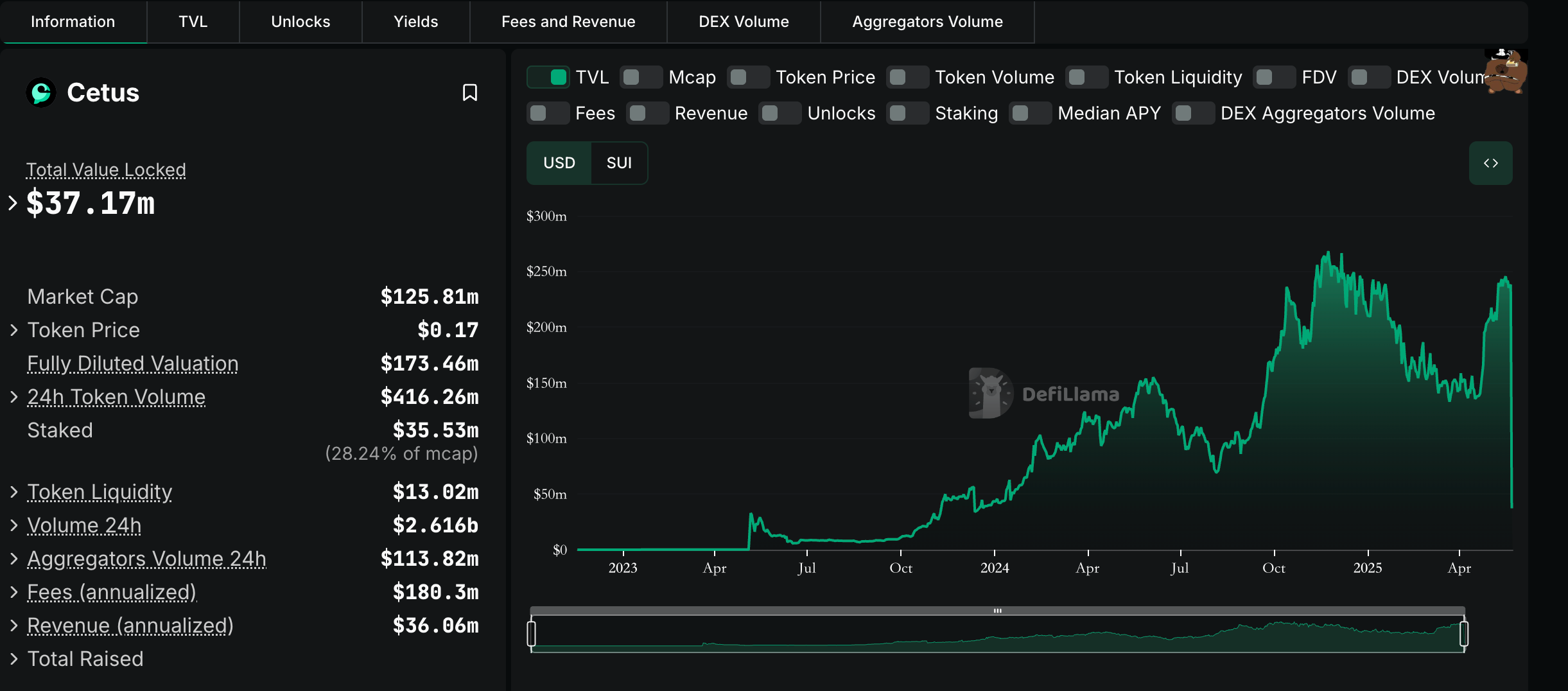The height and width of the screenshot is (691, 1568).
Task: Turn on the Staking toggle
Action: click(907, 114)
